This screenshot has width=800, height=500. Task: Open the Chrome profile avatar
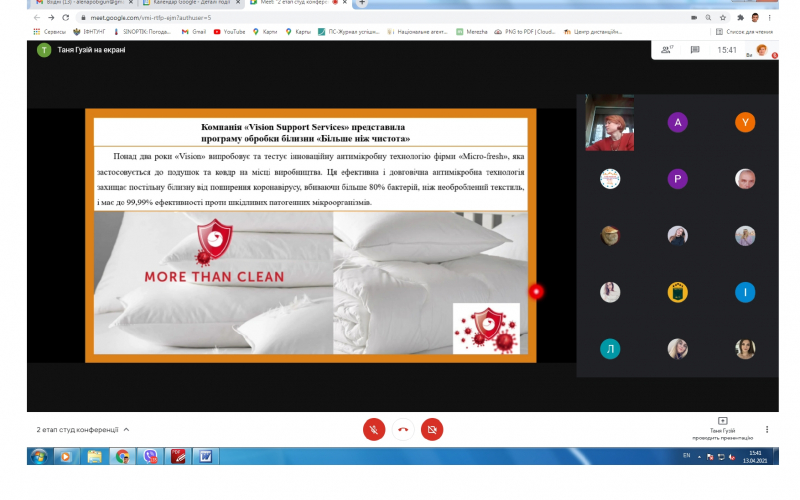coord(755,17)
